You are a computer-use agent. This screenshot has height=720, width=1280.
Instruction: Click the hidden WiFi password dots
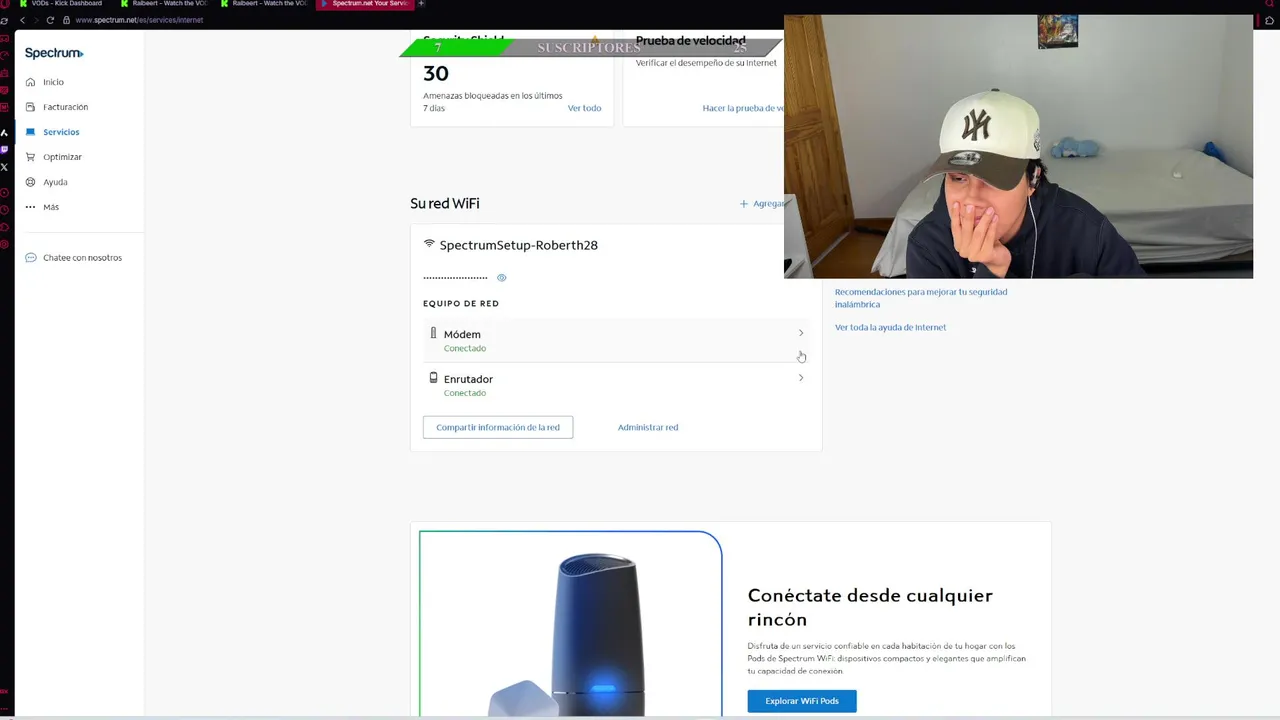click(455, 278)
